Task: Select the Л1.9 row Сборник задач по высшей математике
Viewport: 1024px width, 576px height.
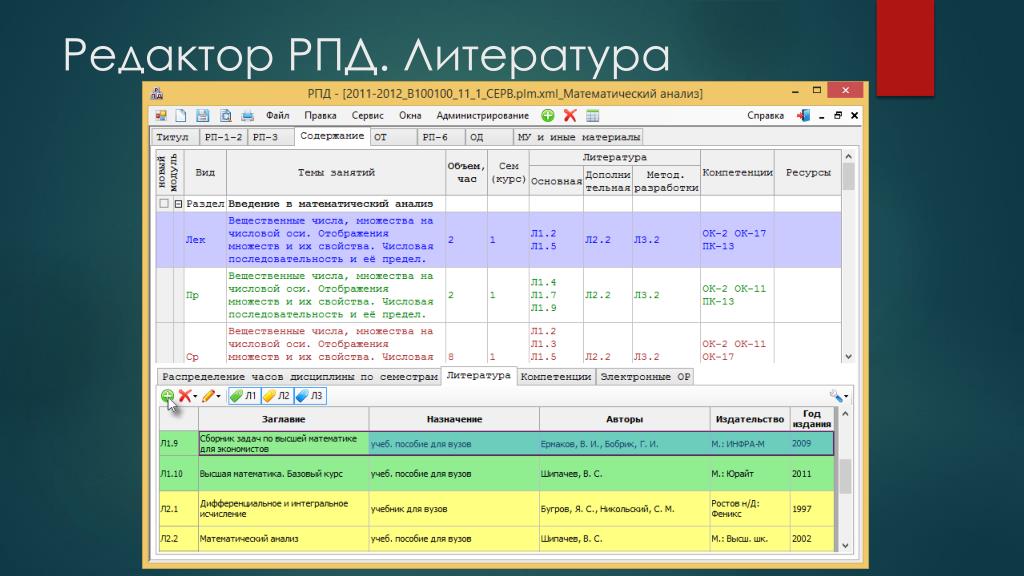Action: tap(496, 443)
